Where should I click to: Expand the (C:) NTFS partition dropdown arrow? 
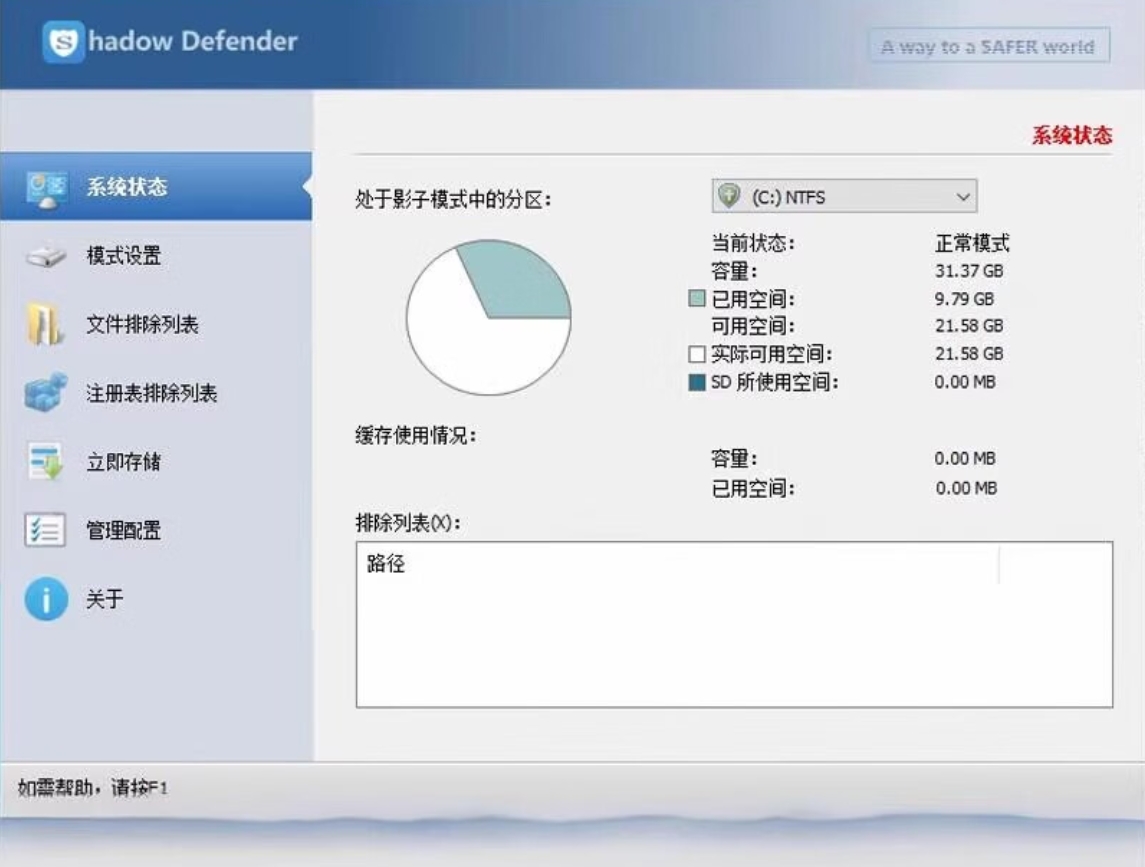click(962, 196)
